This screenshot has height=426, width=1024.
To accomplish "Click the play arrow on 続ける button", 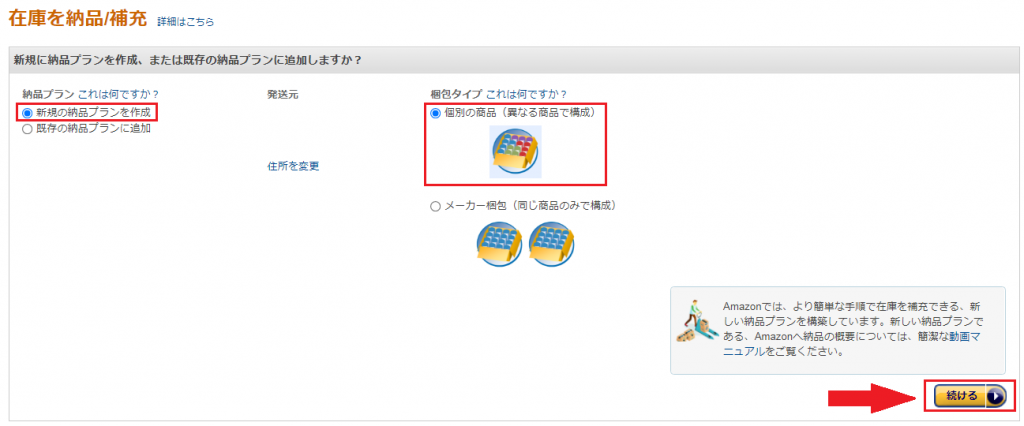I will click(x=995, y=396).
